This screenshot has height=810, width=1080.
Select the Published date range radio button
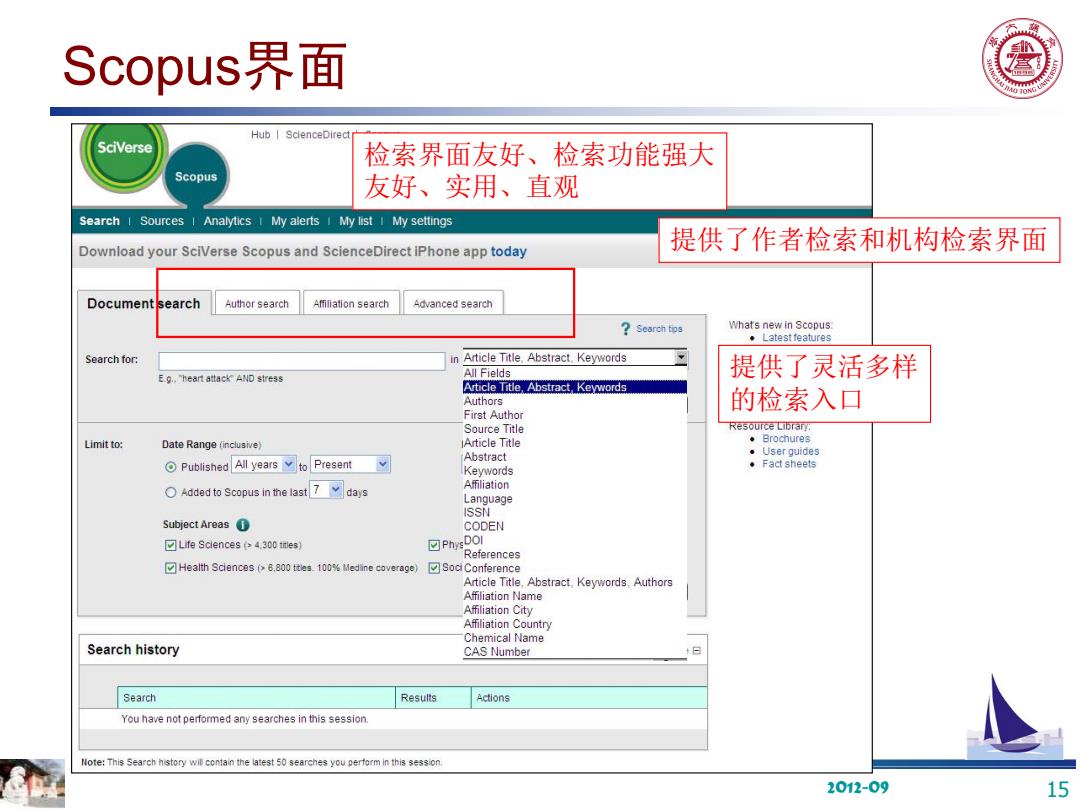pyautogui.click(x=170, y=467)
